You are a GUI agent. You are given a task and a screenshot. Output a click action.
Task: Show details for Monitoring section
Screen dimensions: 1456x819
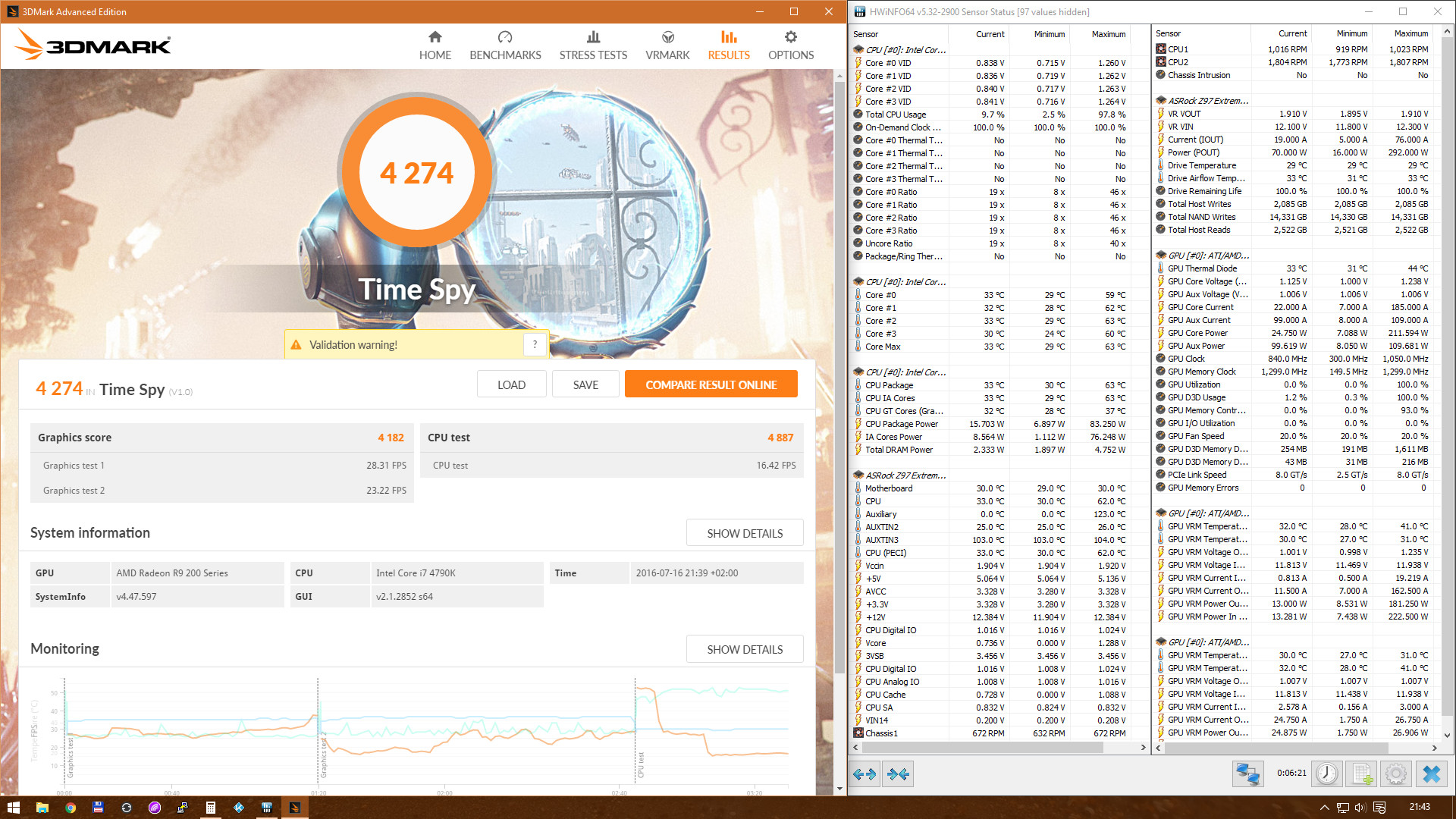pos(745,649)
